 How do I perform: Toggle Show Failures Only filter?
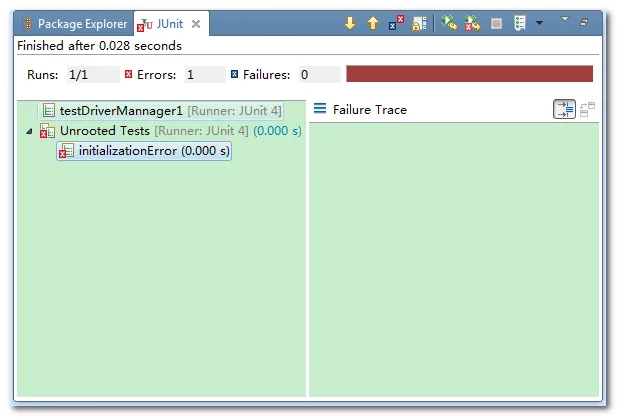point(396,23)
